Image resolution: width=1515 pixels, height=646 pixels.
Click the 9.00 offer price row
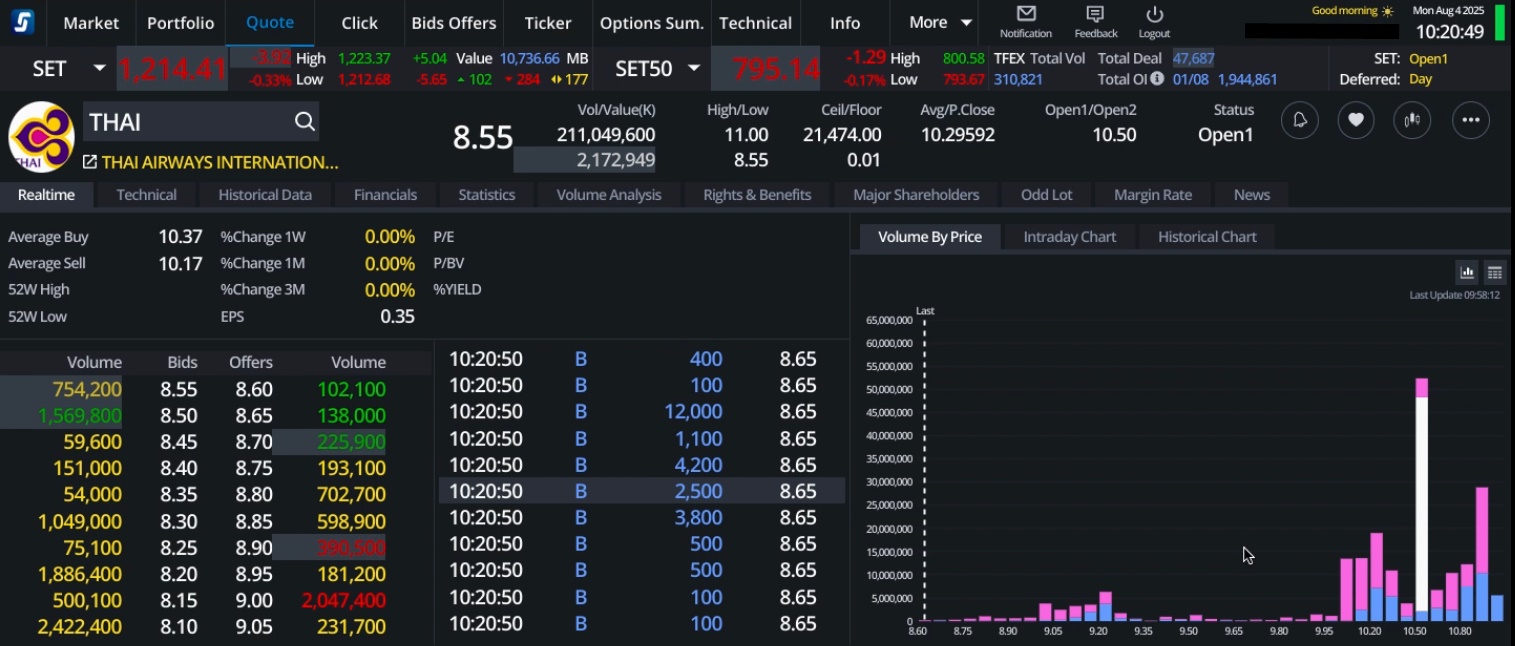(x=253, y=600)
